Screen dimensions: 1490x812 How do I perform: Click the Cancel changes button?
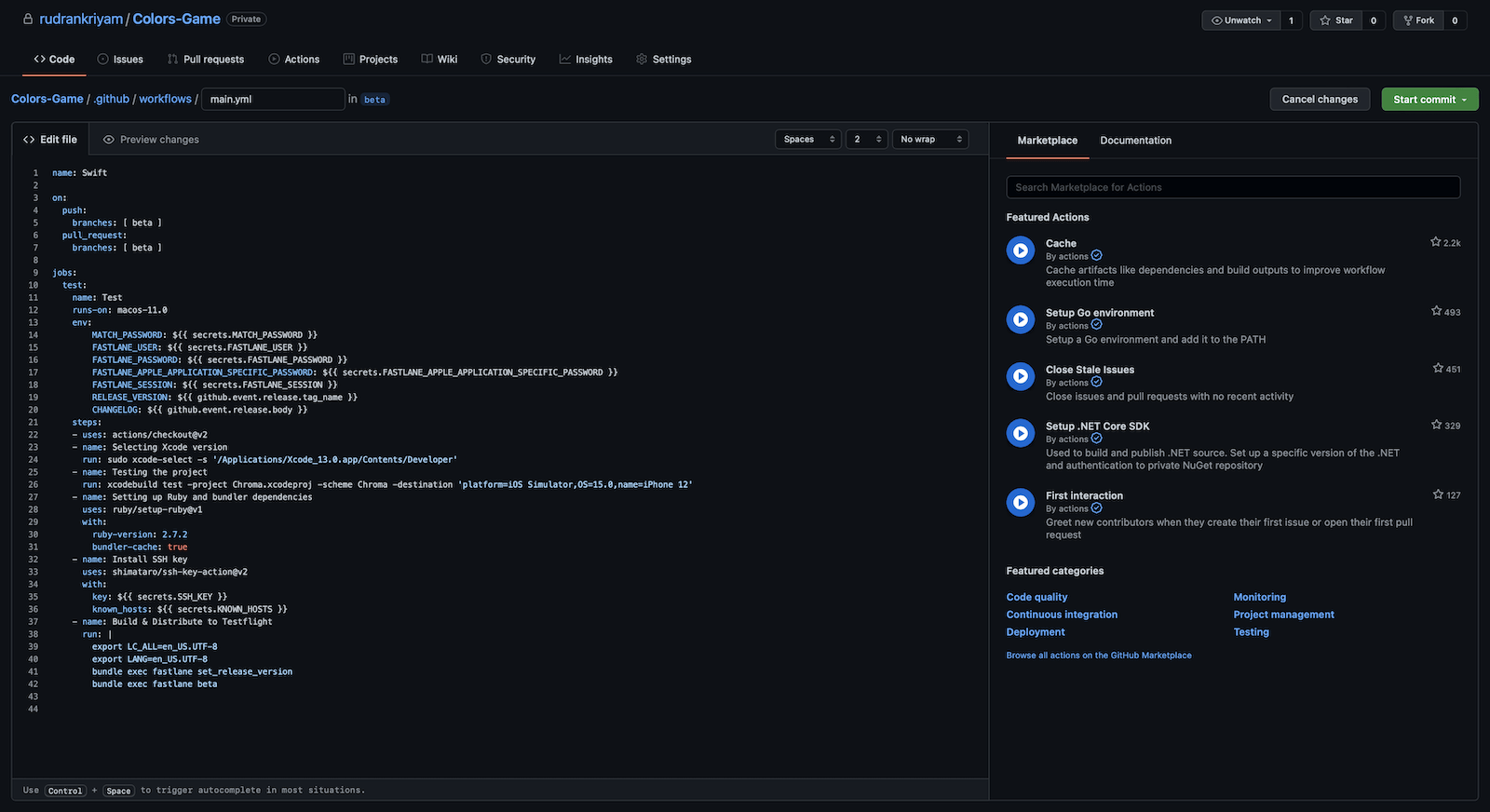1320,99
